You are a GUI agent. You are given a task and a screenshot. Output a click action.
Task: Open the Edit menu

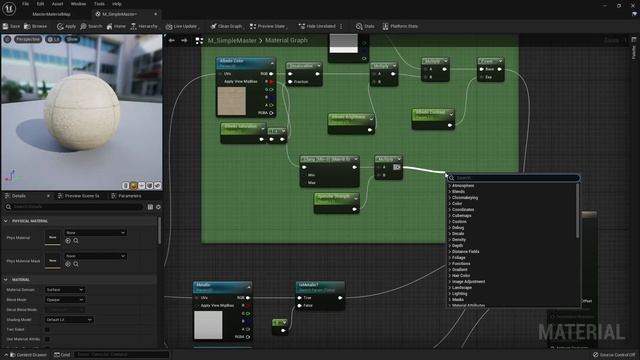[x=40, y=4]
